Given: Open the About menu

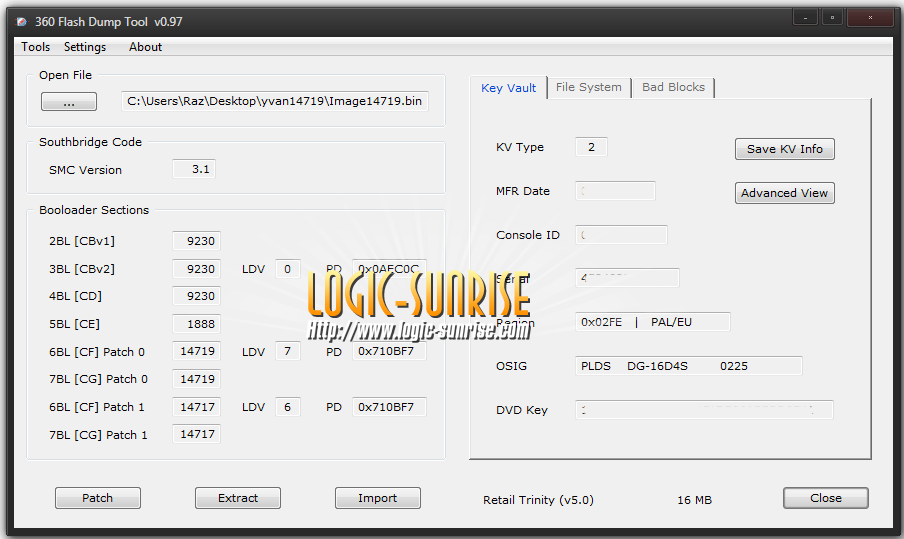Looking at the screenshot, I should 145,47.
